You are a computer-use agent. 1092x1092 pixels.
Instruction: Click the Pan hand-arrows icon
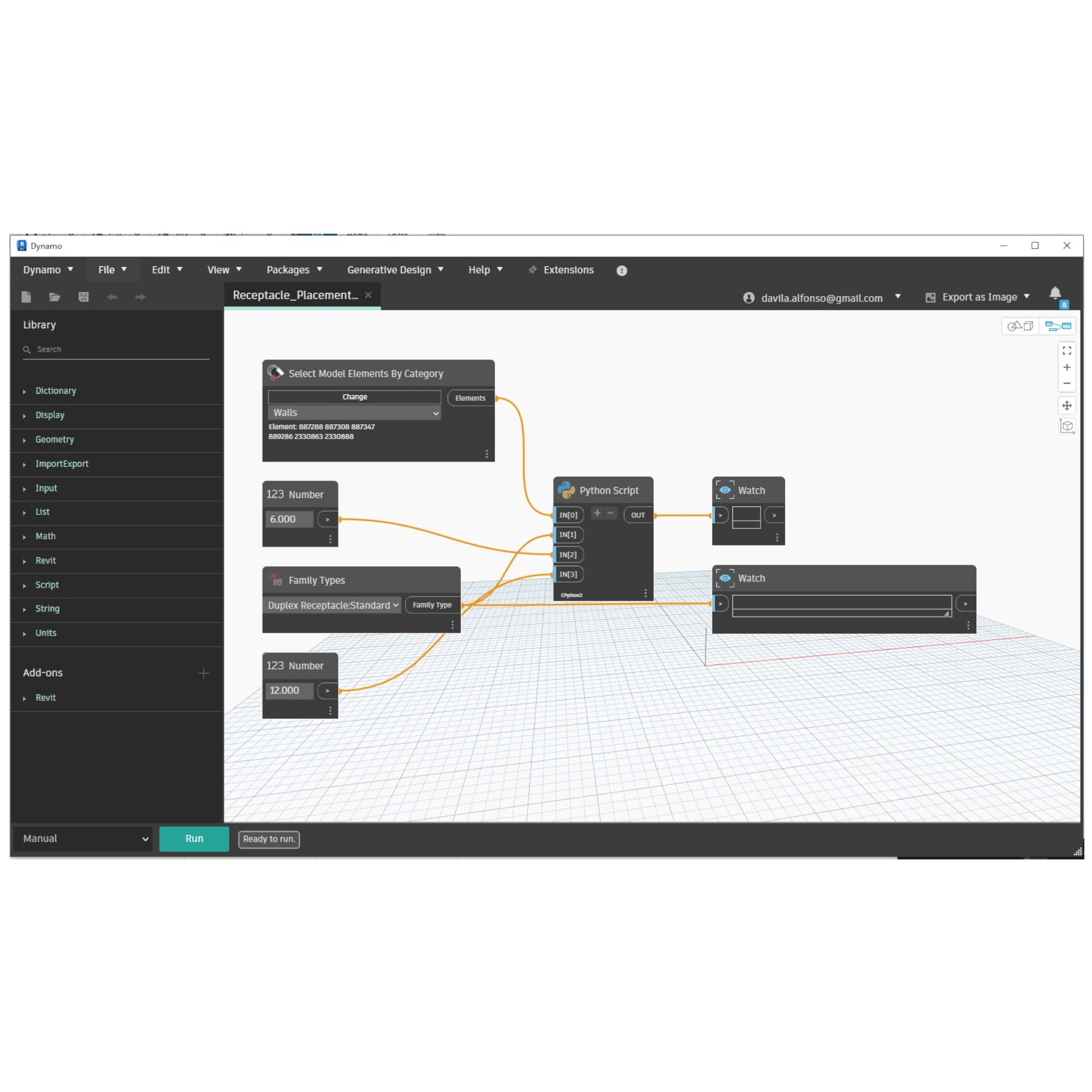[1067, 405]
